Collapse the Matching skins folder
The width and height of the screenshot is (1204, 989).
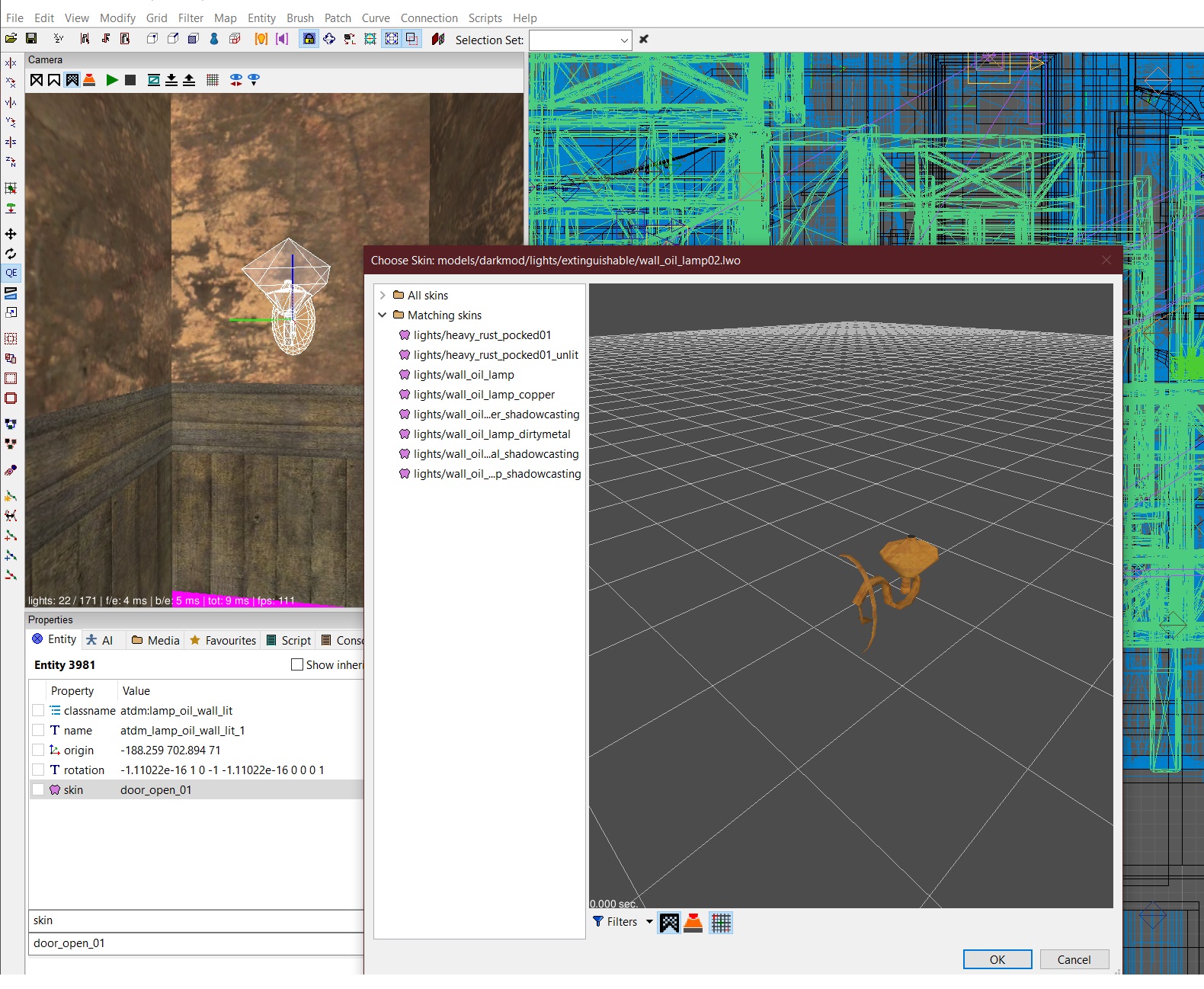pos(383,315)
